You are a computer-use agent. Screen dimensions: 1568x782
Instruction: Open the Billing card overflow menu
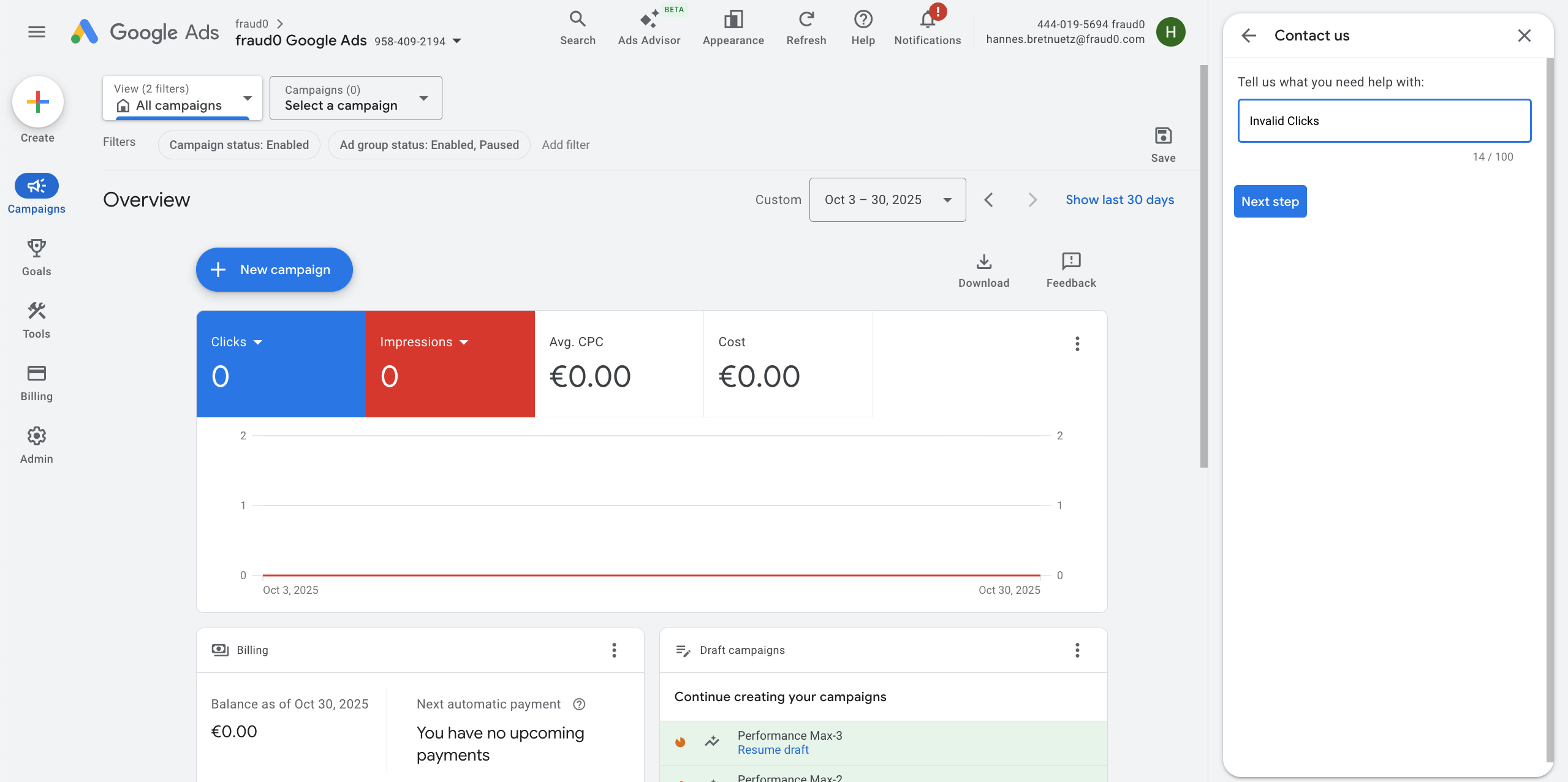pos(613,650)
